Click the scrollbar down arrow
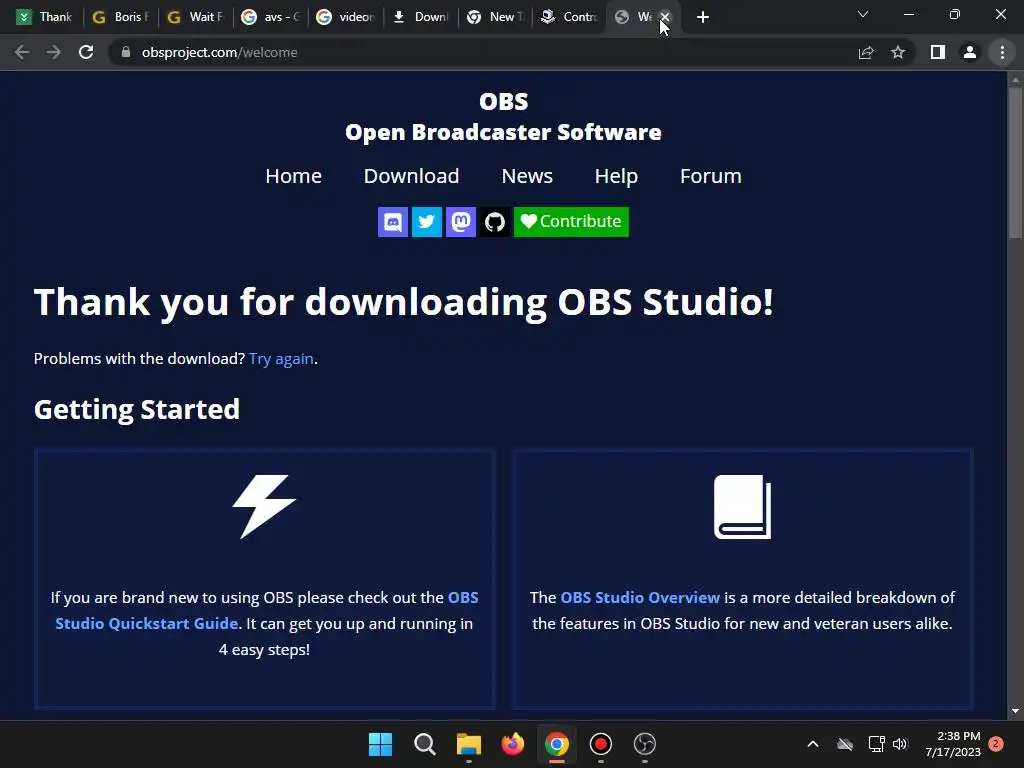This screenshot has width=1024, height=768. pyautogui.click(x=1015, y=711)
